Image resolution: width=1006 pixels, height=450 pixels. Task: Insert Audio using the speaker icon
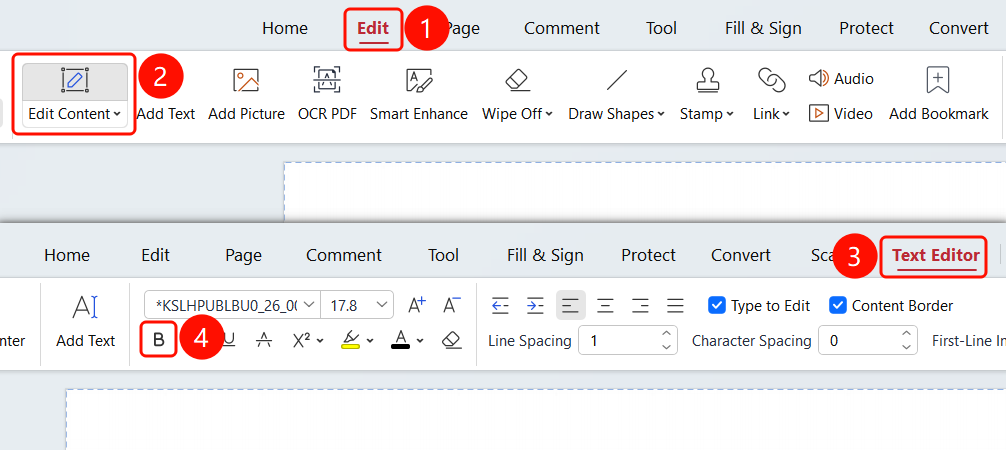pyautogui.click(x=819, y=79)
